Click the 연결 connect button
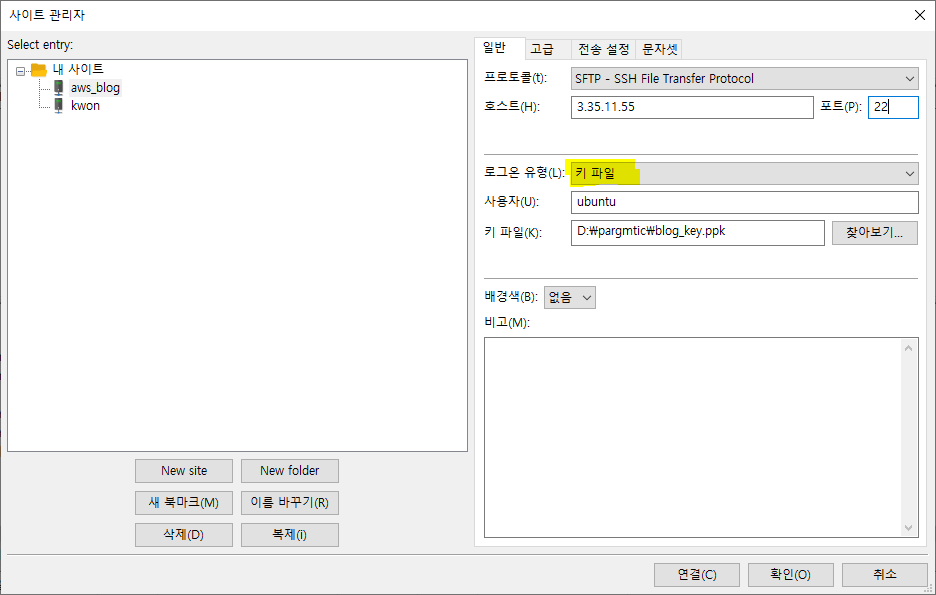This screenshot has width=936, height=595. point(696,575)
